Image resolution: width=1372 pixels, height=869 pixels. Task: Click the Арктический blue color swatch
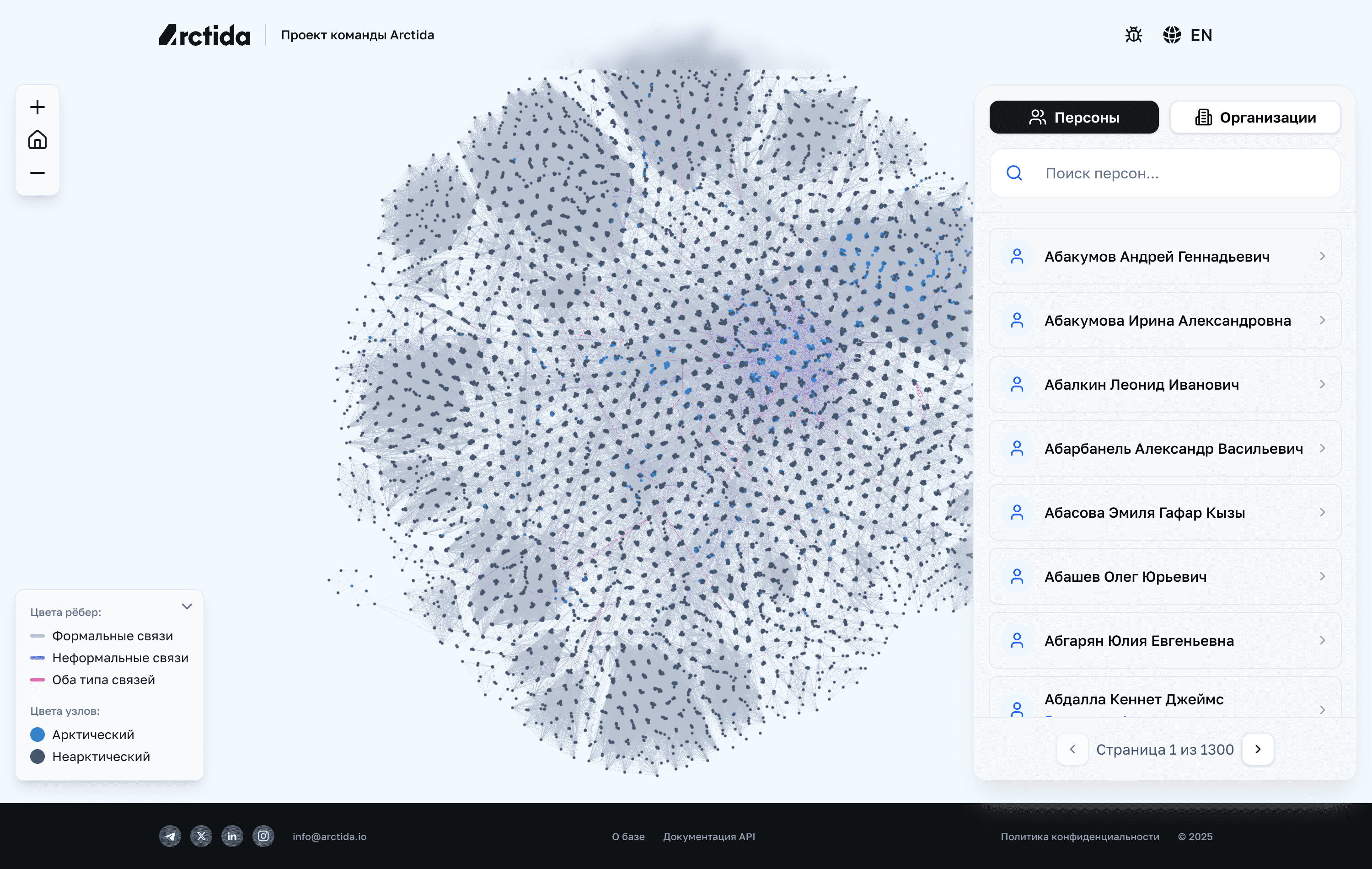pos(38,735)
